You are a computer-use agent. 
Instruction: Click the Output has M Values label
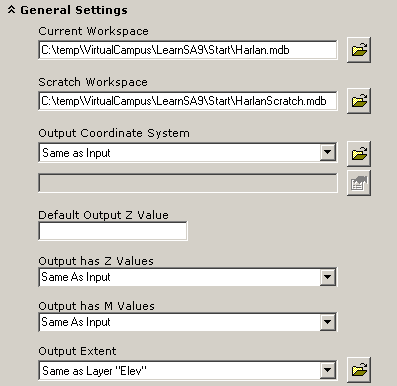(97, 306)
